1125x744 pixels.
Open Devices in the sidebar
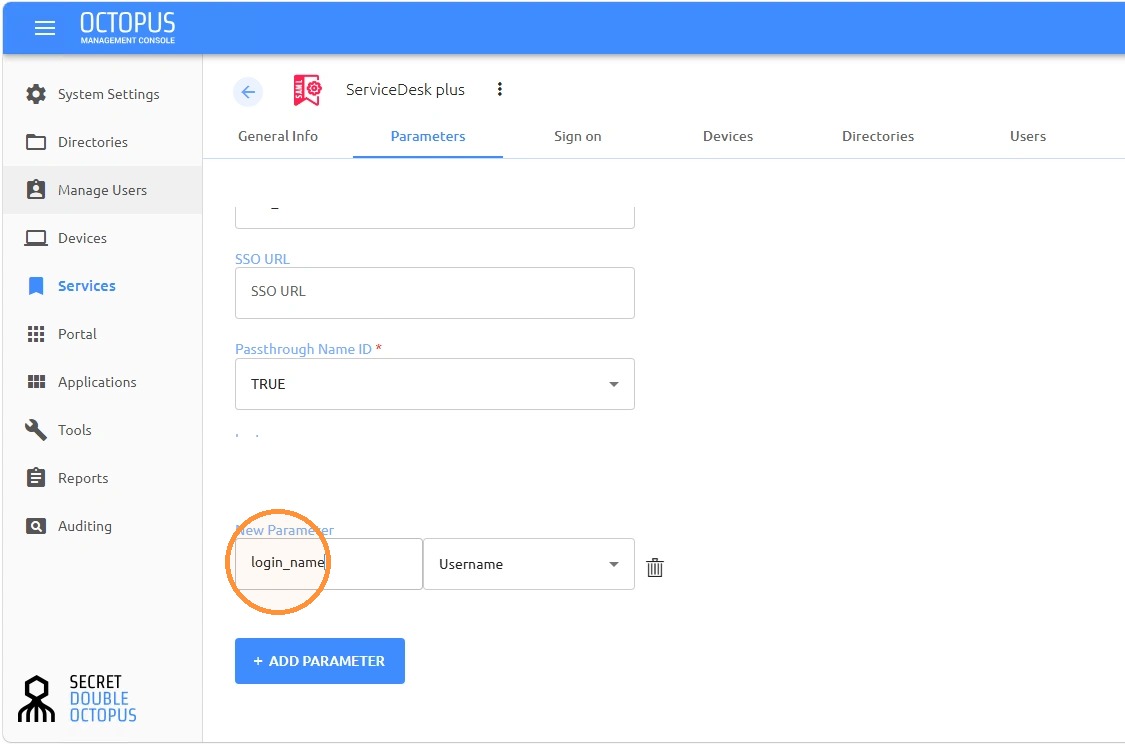click(x=103, y=237)
